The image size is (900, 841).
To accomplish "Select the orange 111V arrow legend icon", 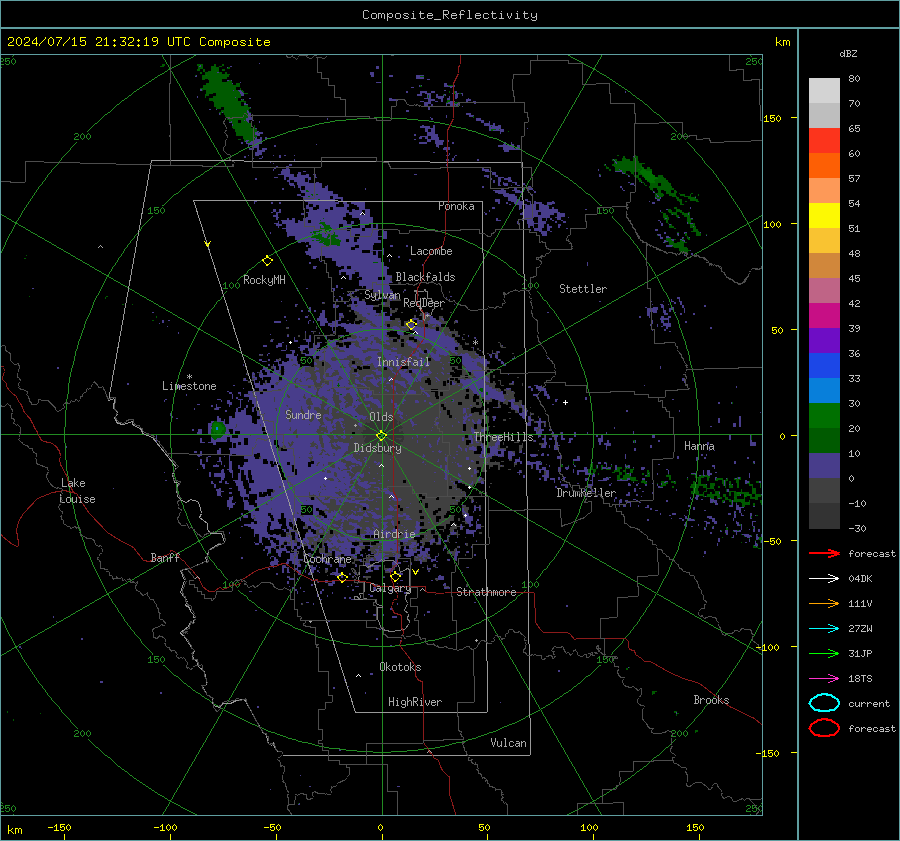I will (824, 603).
